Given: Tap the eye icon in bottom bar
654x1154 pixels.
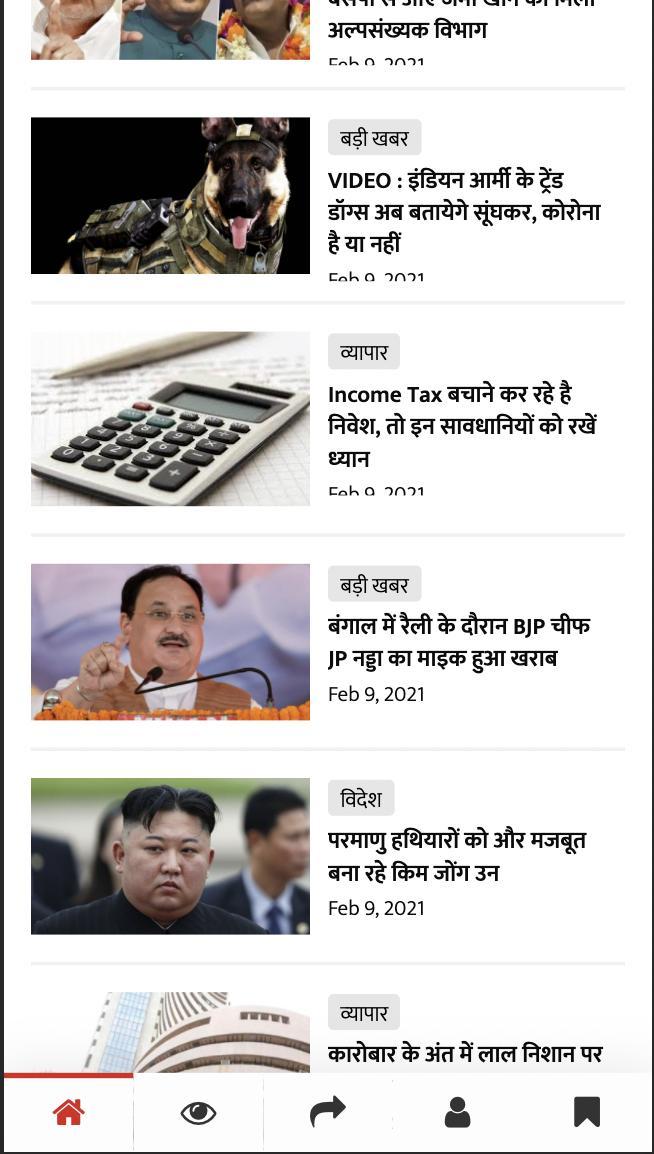Looking at the screenshot, I should click(199, 1113).
